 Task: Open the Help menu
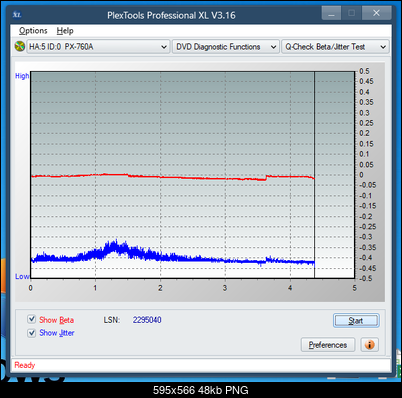(x=65, y=31)
